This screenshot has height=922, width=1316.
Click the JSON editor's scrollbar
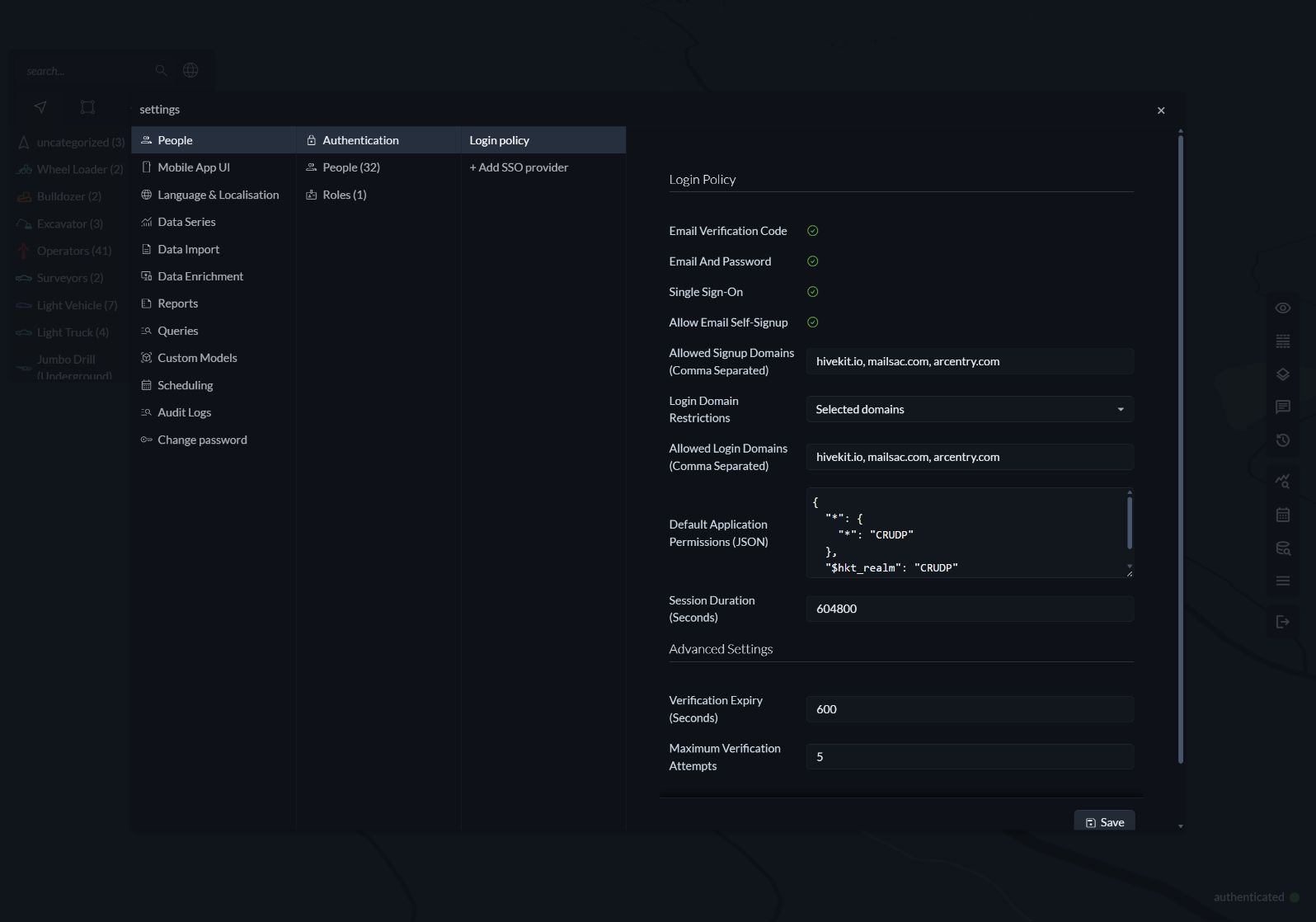tap(1130, 523)
